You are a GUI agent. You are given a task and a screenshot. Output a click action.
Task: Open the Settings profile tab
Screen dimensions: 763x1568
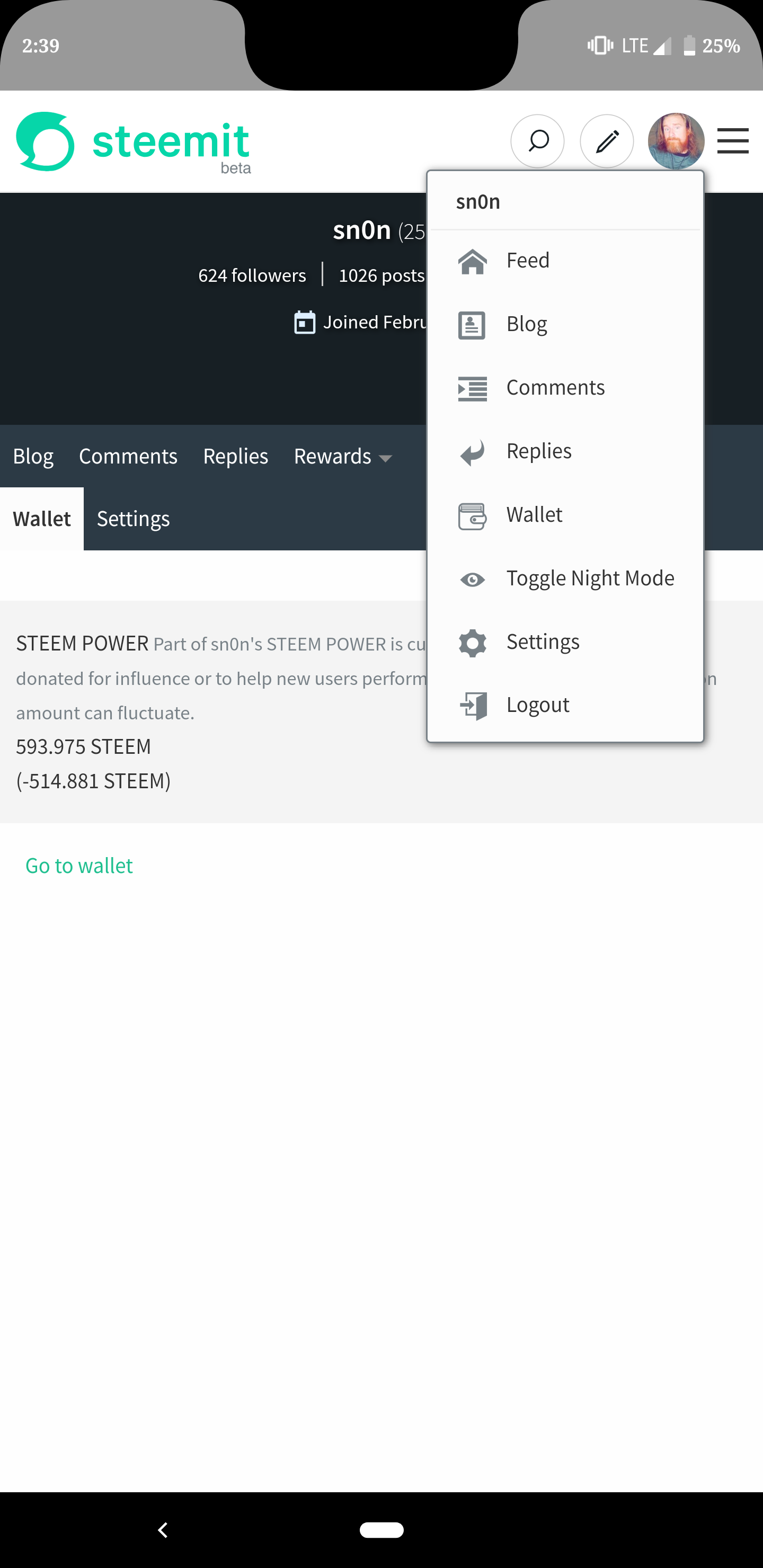[x=134, y=519]
